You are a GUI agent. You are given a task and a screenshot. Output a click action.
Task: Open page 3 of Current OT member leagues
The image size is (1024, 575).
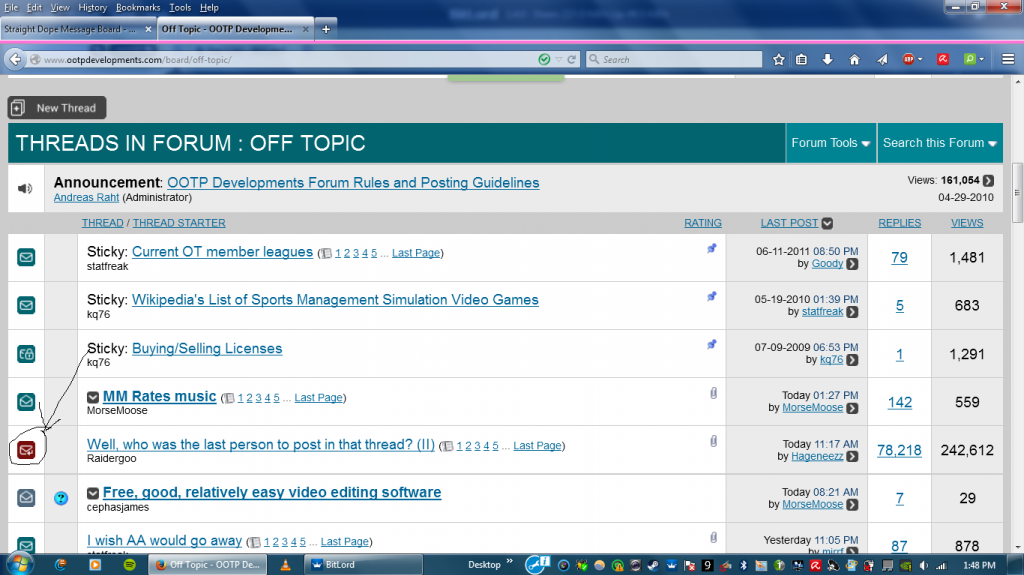pos(356,253)
